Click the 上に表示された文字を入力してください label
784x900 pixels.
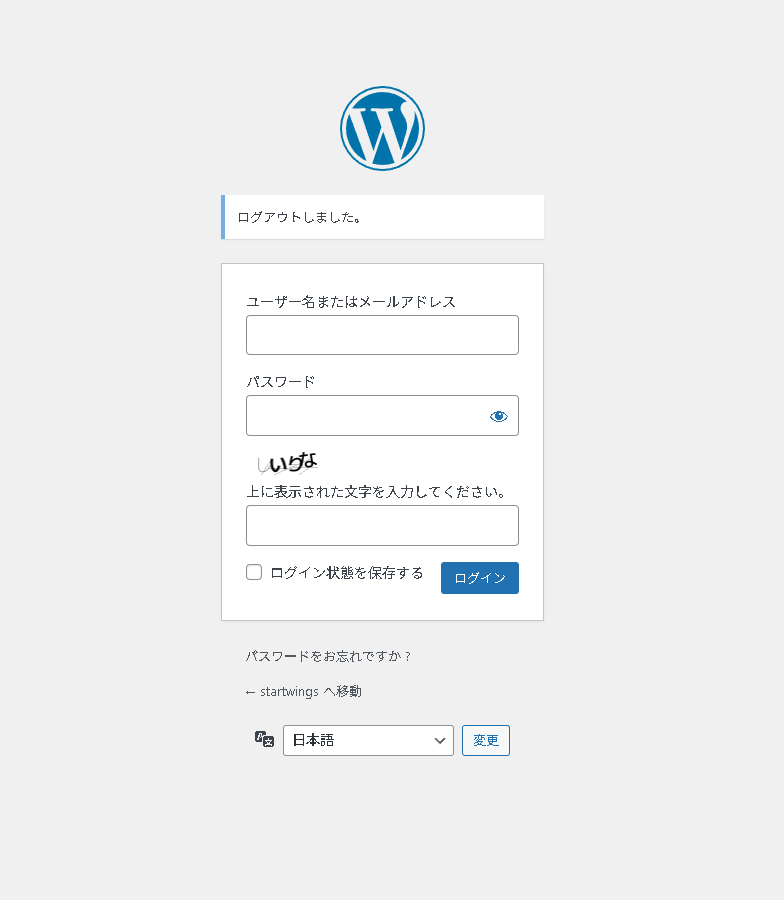(377, 492)
